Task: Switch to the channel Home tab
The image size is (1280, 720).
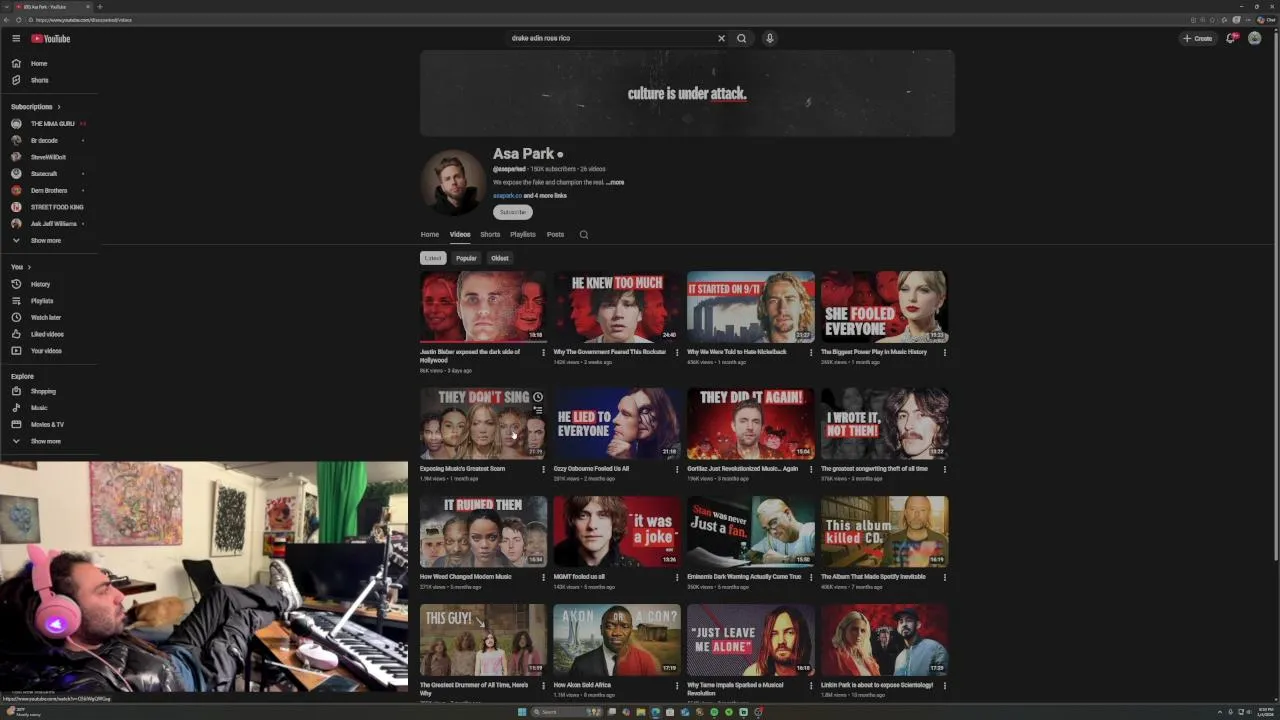Action: coord(429,234)
